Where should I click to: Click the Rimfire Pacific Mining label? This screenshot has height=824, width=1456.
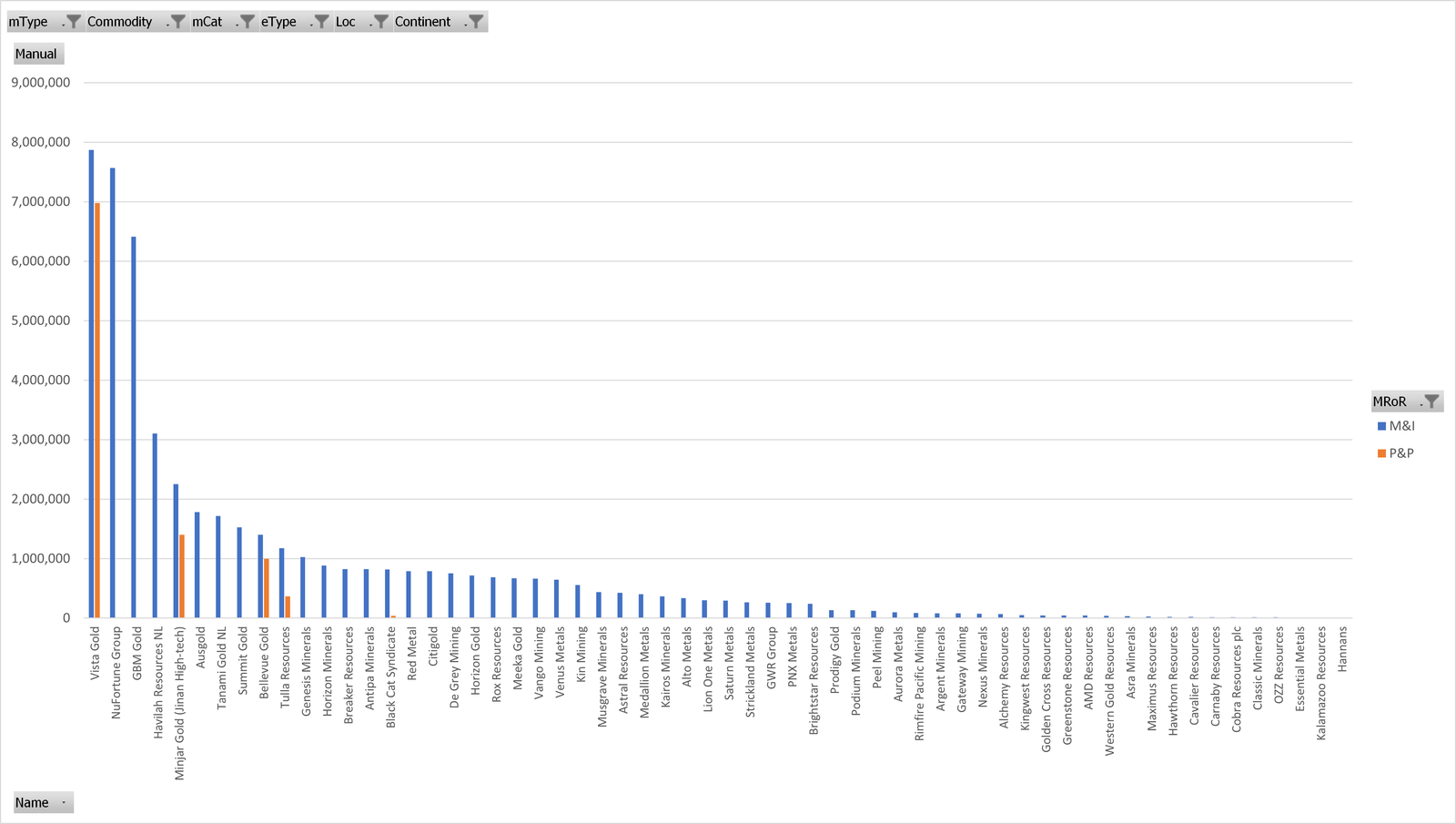pyautogui.click(x=920, y=684)
